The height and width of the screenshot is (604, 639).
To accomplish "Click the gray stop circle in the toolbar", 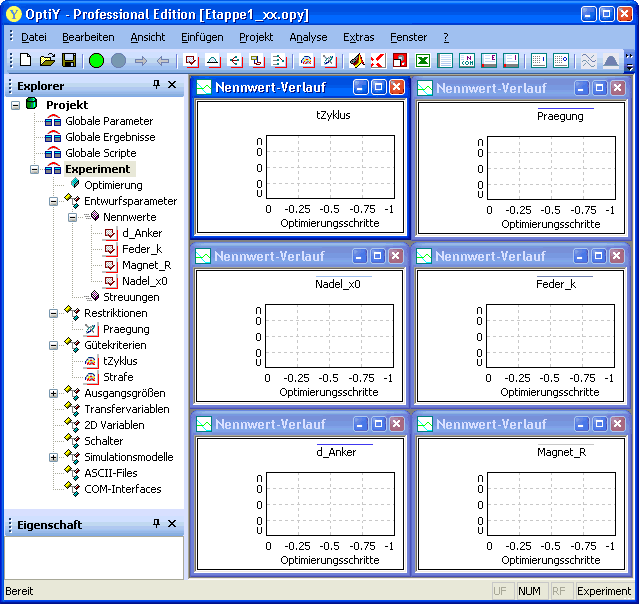I will click(118, 61).
